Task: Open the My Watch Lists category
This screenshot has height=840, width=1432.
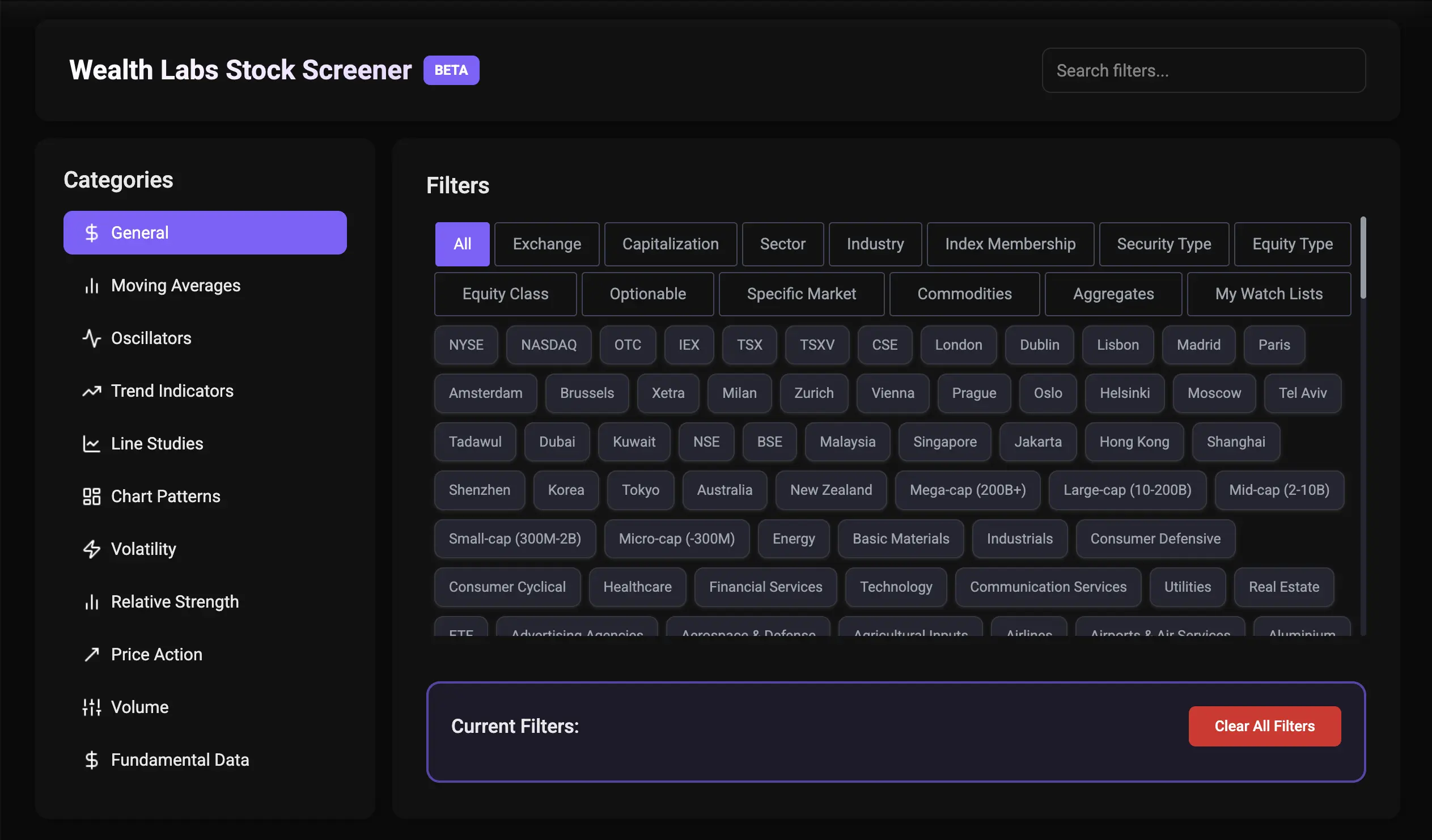Action: pos(1268,294)
